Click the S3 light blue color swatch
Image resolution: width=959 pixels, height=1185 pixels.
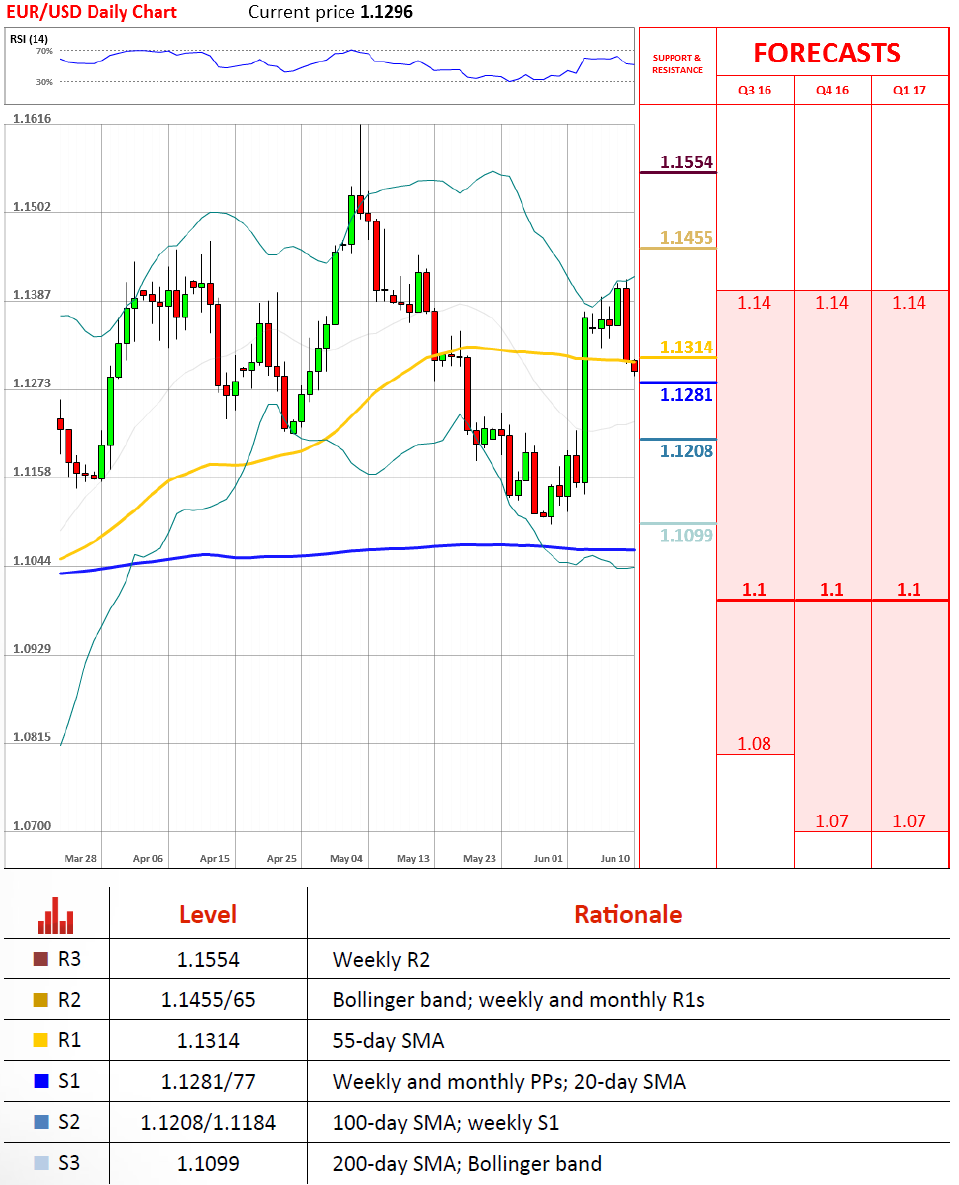coord(42,1162)
